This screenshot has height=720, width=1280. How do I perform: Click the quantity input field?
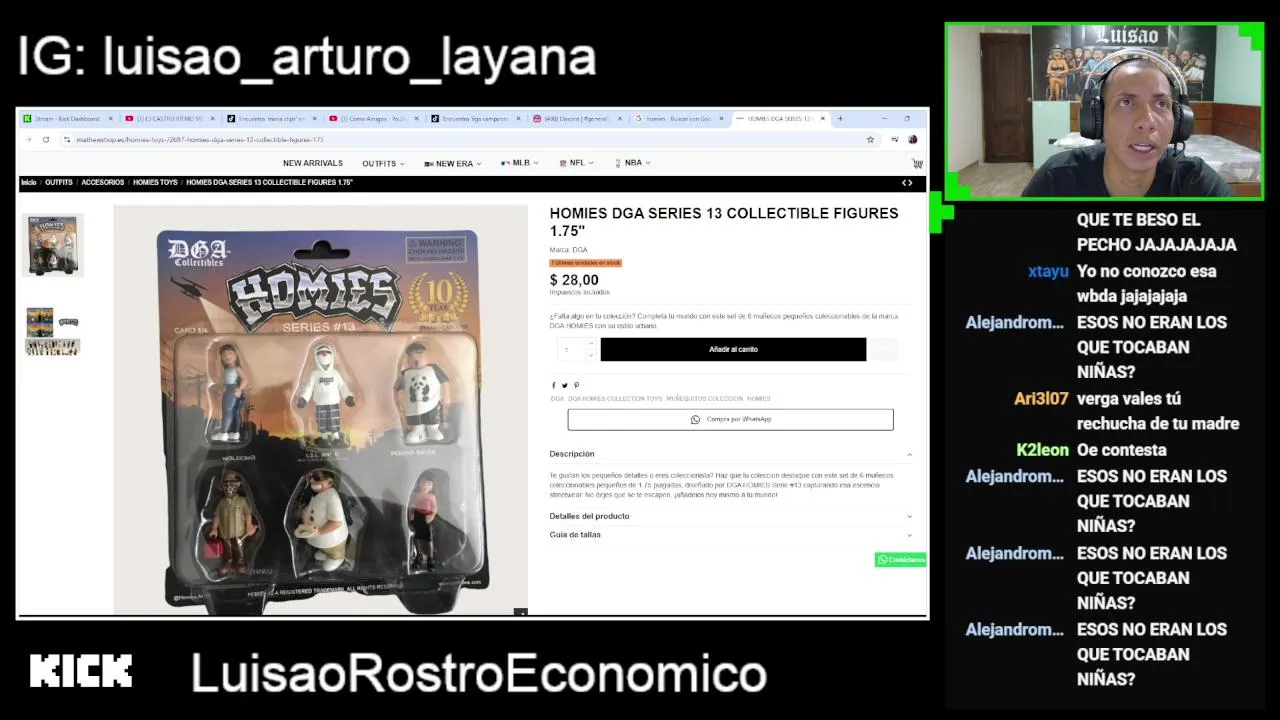click(571, 349)
